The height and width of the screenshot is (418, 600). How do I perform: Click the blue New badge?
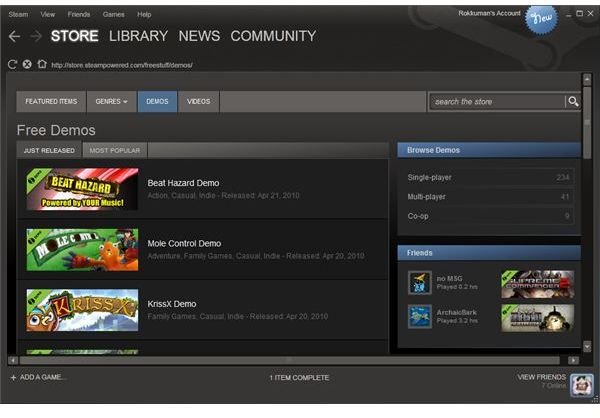tap(541, 18)
